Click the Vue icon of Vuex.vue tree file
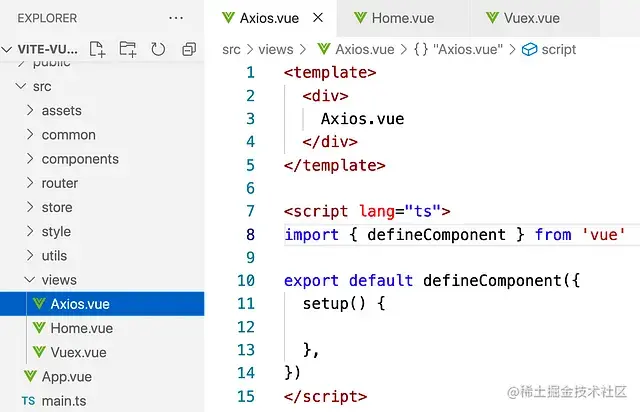Viewport: 640px width, 412px height. [39, 352]
